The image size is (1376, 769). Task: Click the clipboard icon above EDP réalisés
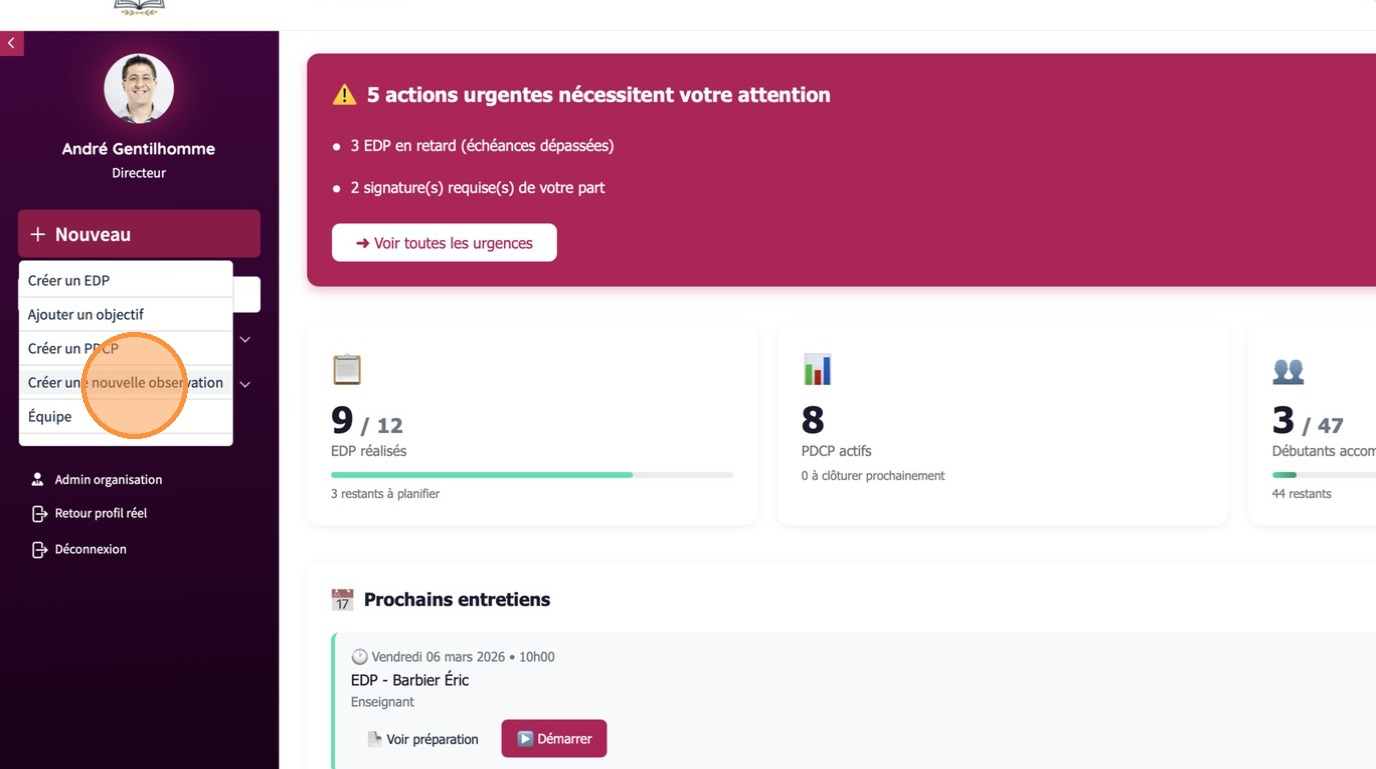(x=346, y=370)
